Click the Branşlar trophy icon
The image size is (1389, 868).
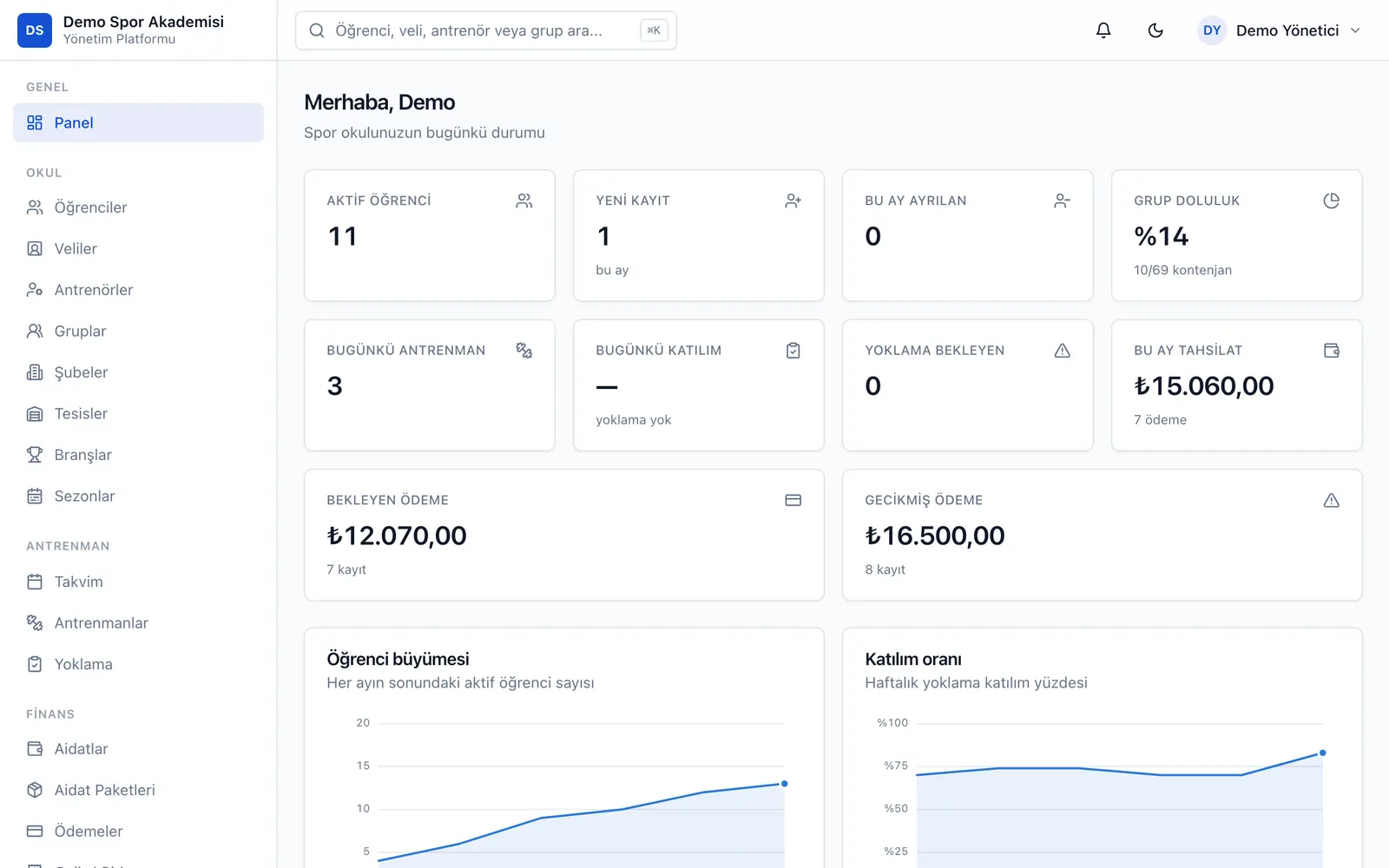(35, 455)
